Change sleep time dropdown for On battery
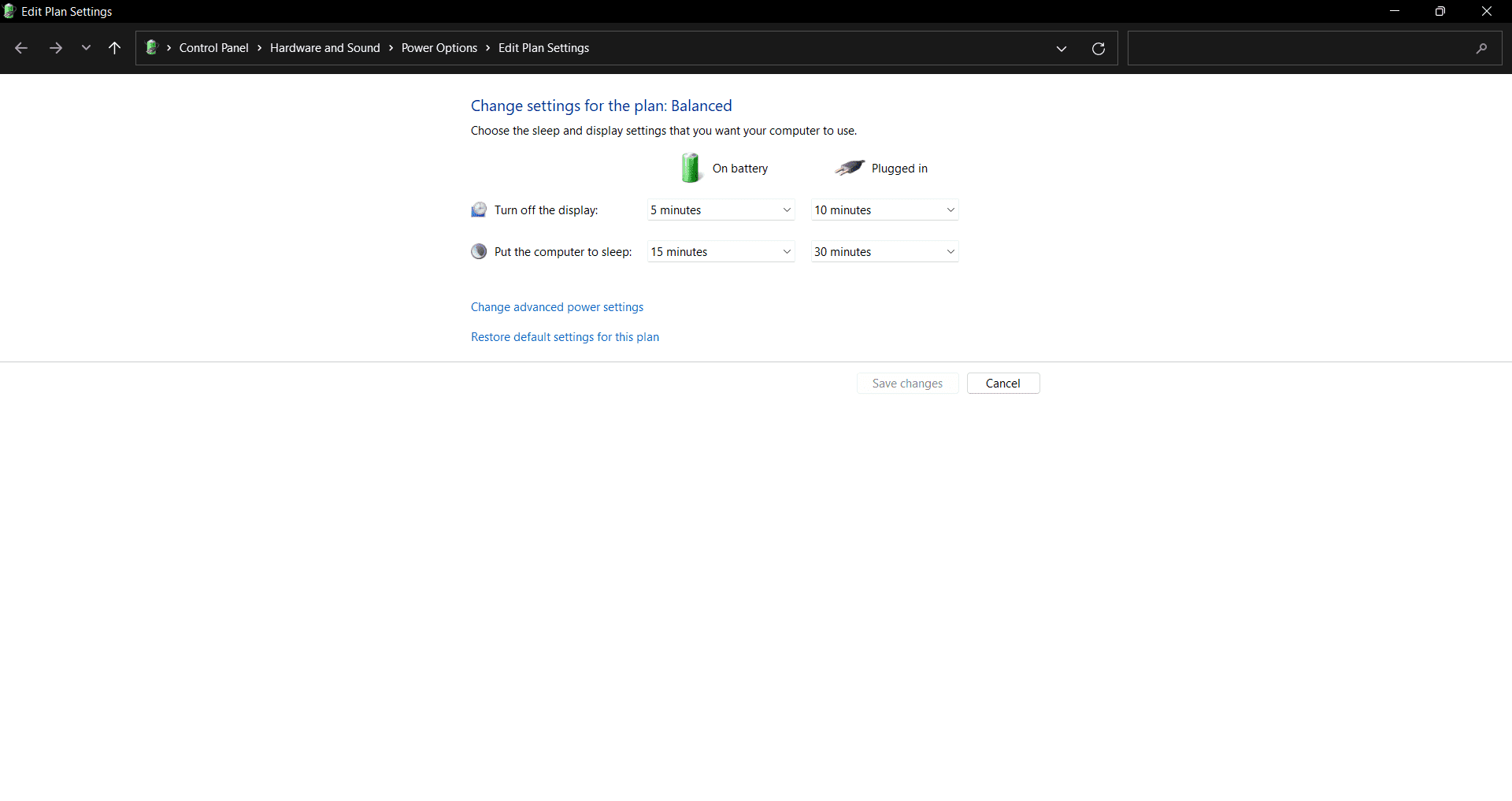This screenshot has height=801, width=1512. [721, 252]
